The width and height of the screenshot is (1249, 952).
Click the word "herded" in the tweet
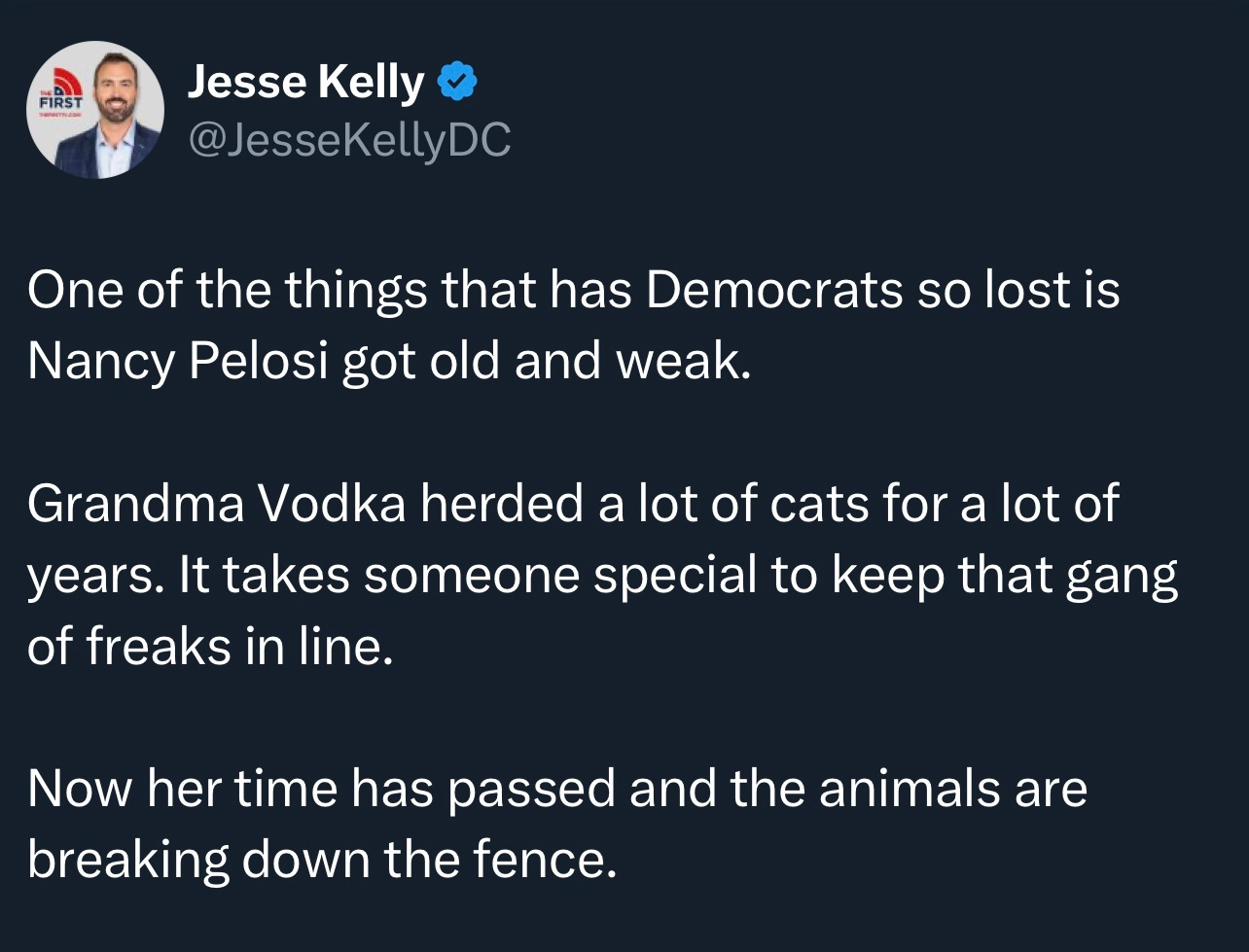tap(502, 506)
